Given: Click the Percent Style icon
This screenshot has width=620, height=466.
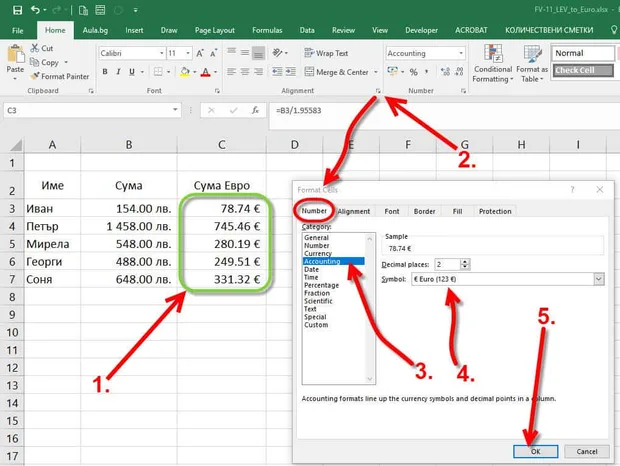Looking at the screenshot, I should (414, 72).
